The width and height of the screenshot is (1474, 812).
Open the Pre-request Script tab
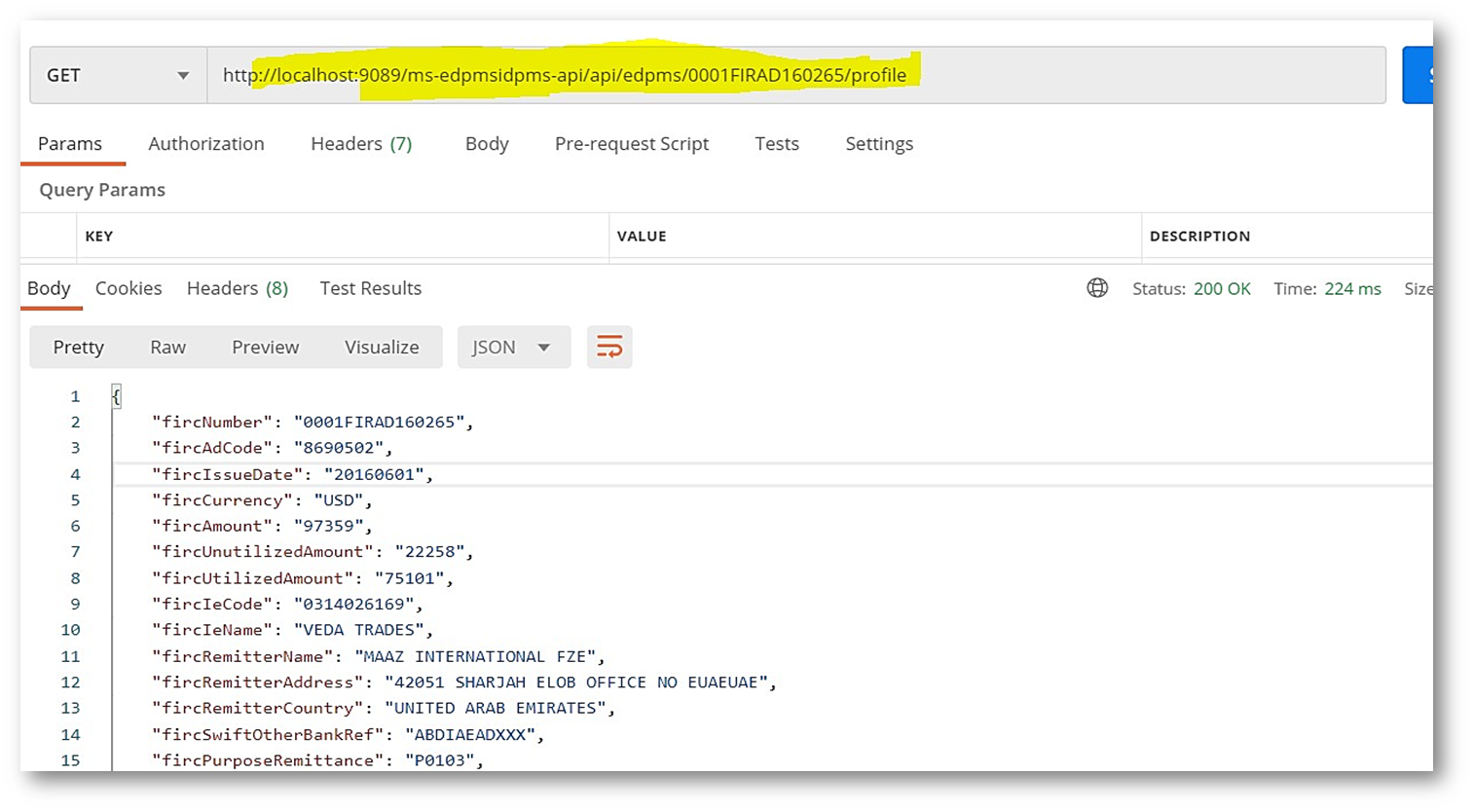632,144
